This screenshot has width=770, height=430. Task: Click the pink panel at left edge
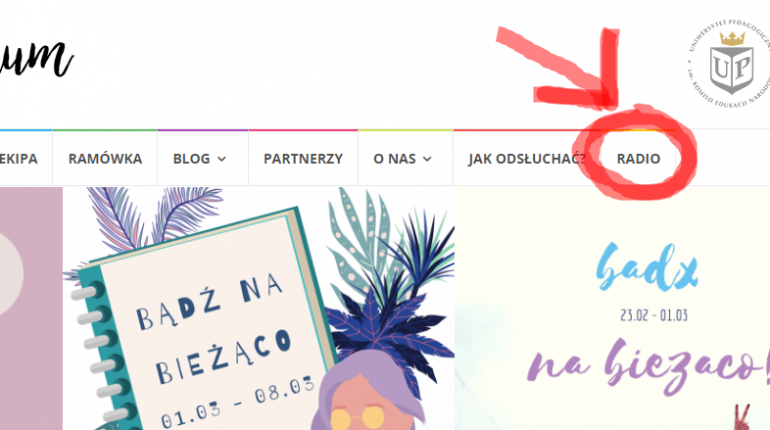pos(31,308)
